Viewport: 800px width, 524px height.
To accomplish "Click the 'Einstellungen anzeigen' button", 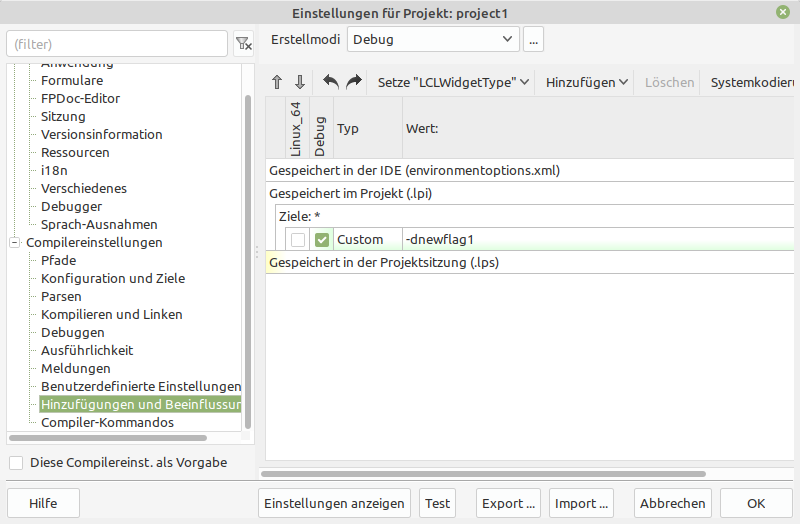I will (334, 504).
